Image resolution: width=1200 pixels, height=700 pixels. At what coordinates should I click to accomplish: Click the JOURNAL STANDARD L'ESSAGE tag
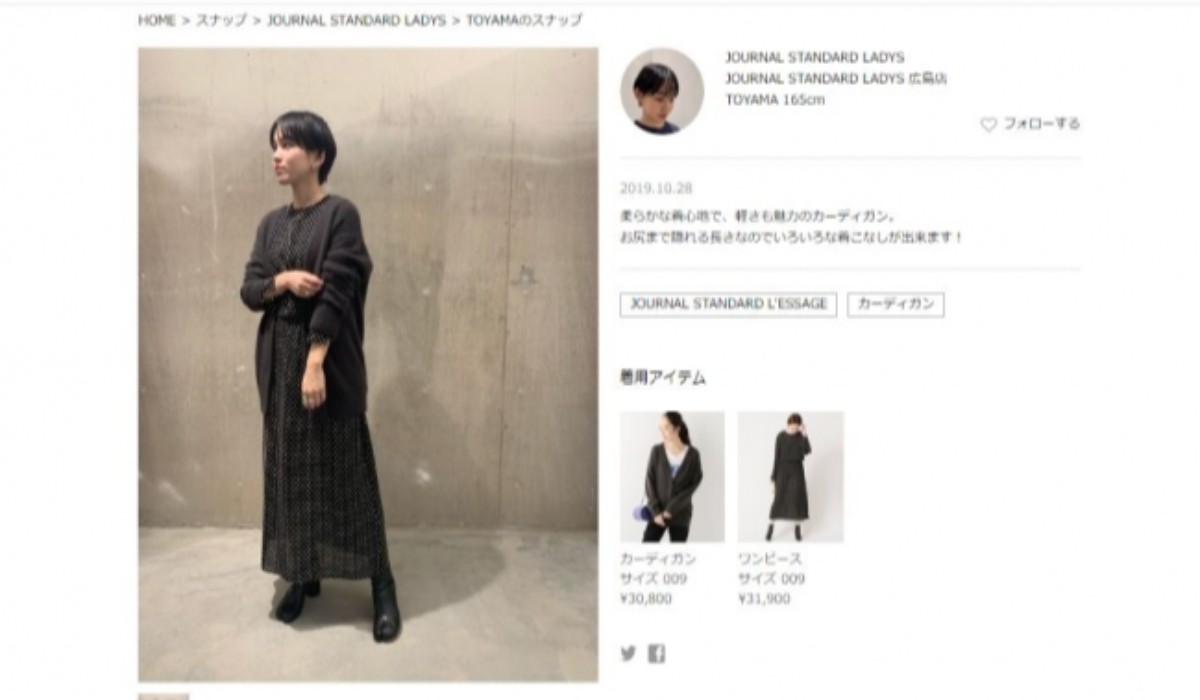(x=728, y=304)
